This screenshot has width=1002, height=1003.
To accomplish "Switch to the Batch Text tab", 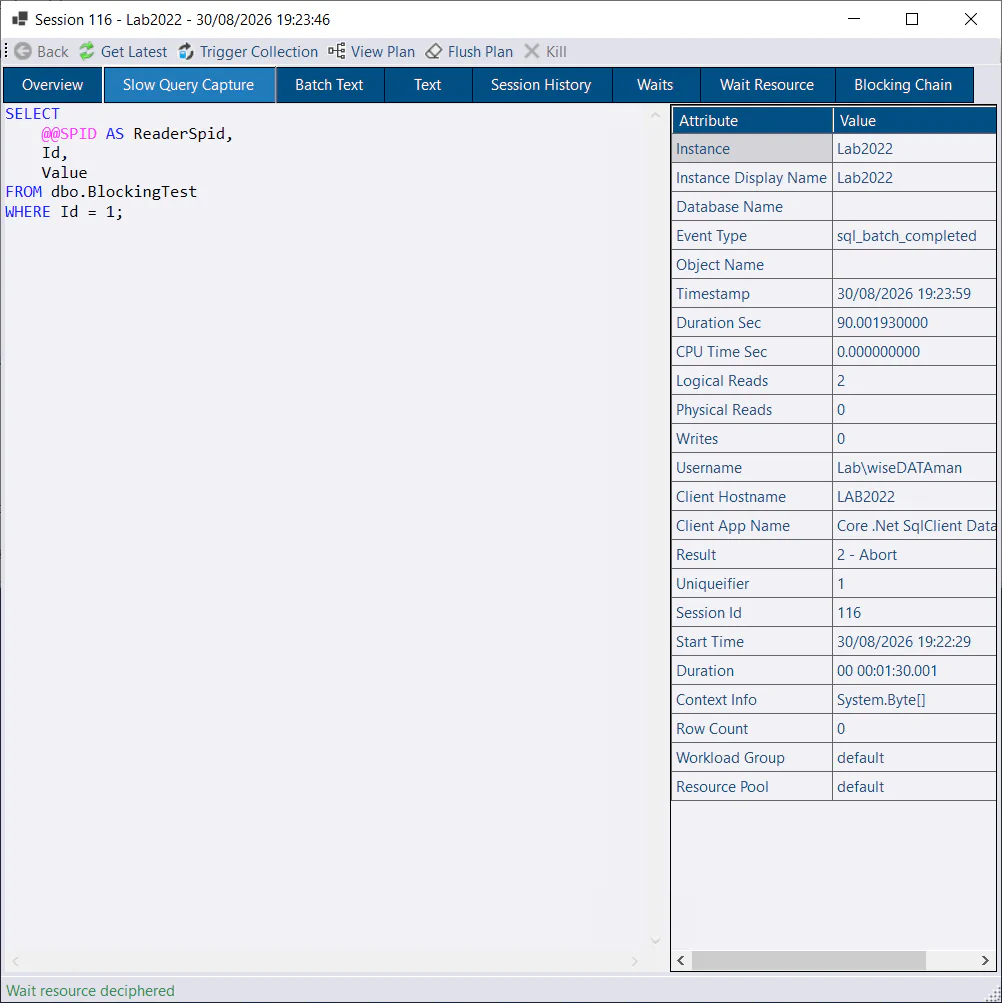I will pyautogui.click(x=330, y=85).
